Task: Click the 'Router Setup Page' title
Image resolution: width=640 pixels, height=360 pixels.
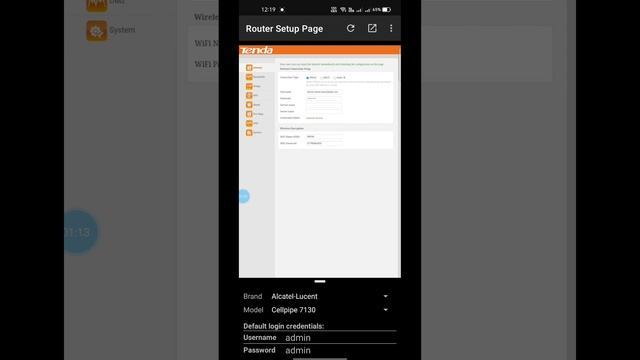Action: pos(284,29)
